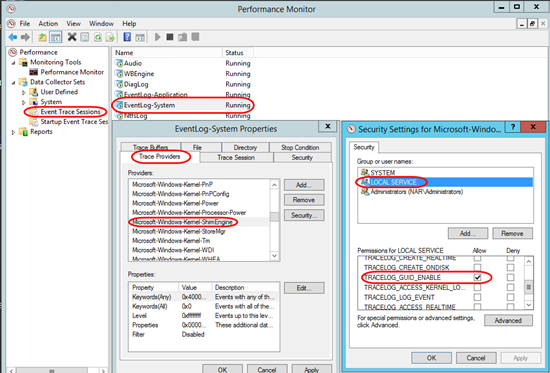This screenshot has height=373, width=550.
Task: Click the console tree horizontal scrollbar thumb
Action: (52, 371)
